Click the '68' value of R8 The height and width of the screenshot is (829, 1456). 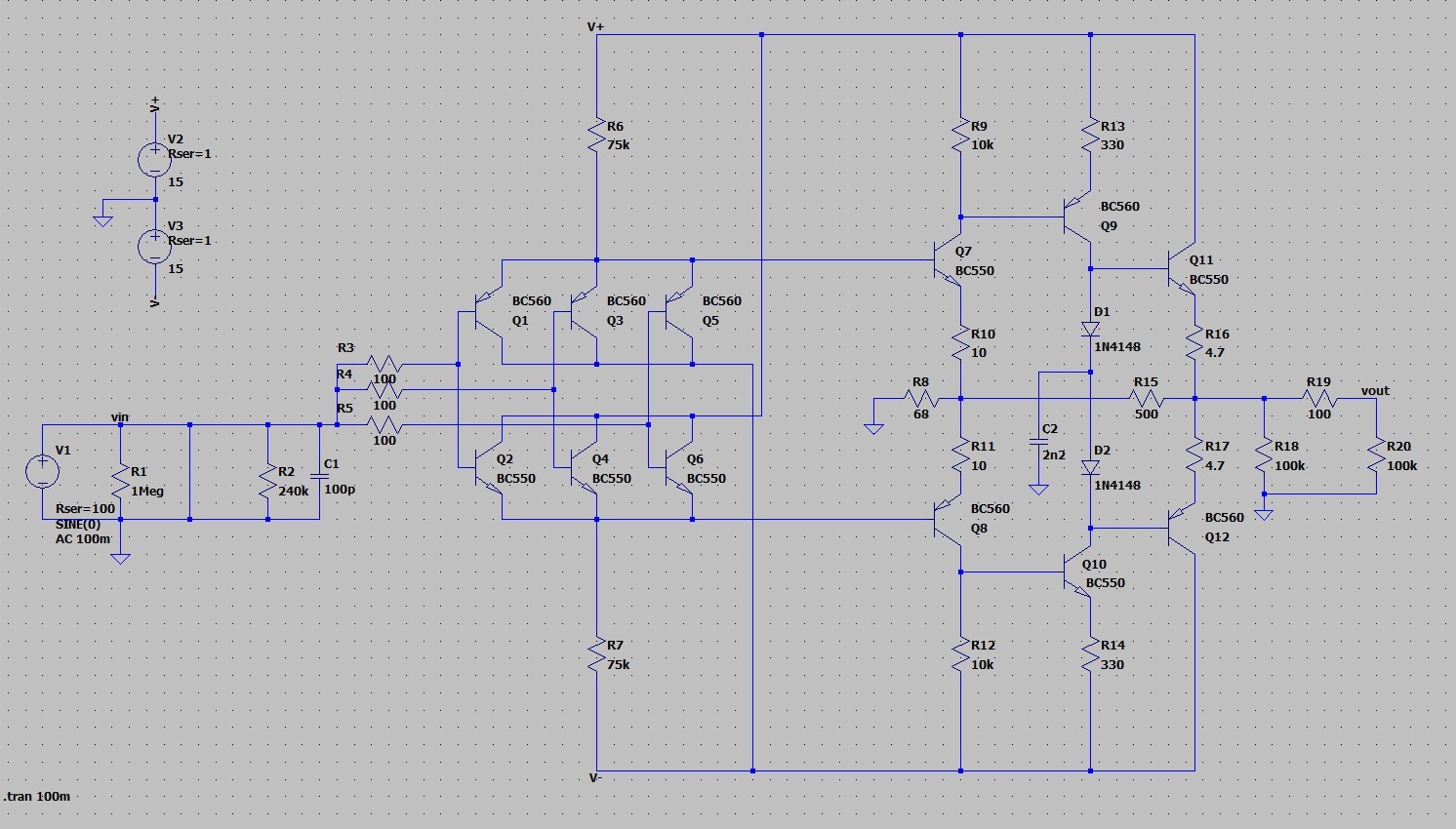(921, 414)
